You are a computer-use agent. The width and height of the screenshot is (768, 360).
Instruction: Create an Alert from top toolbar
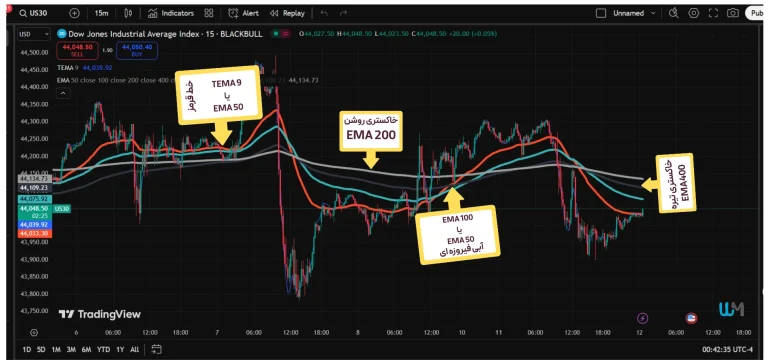[243, 13]
